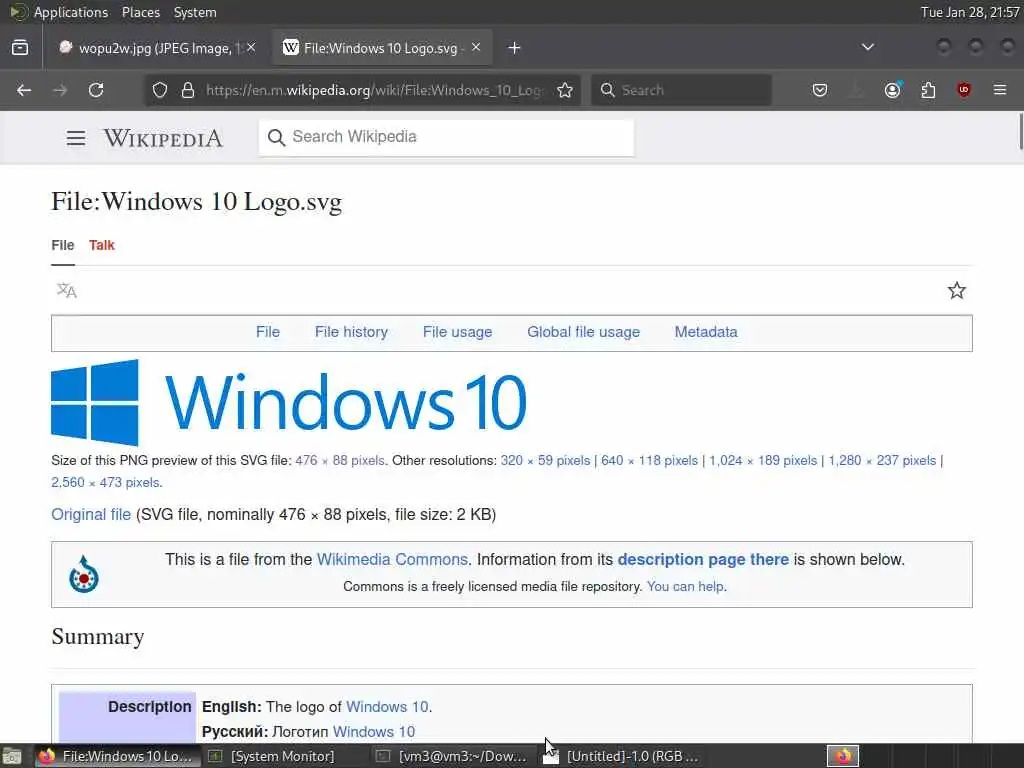This screenshot has height=768, width=1024.
Task: Switch to vm3@vm3 terminal in taskbar
Action: point(452,756)
